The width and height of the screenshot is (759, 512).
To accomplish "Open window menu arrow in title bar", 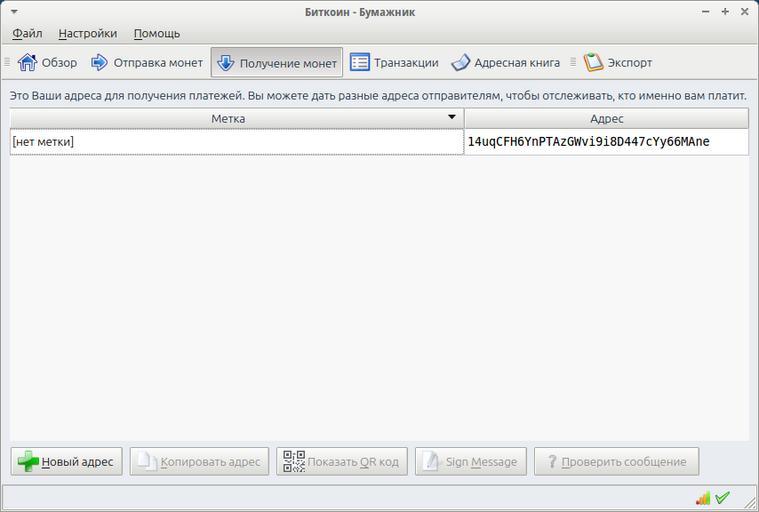I will [x=13, y=12].
